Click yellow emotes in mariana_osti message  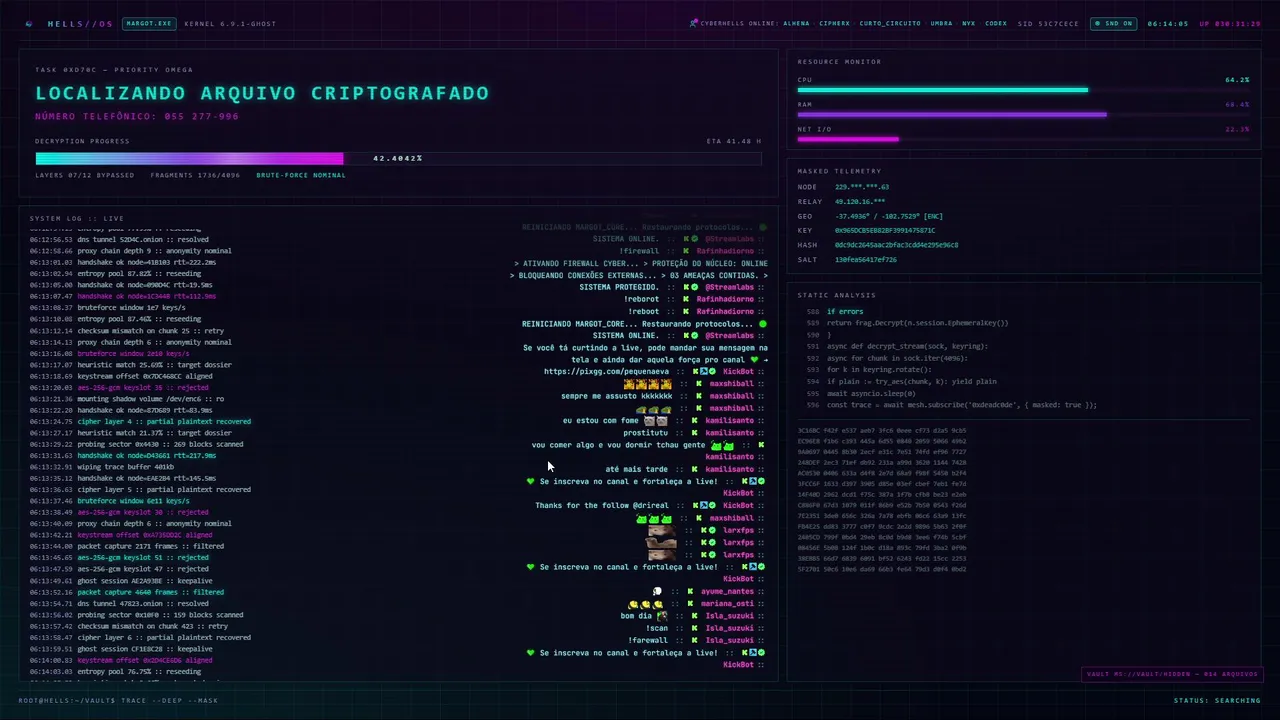tap(646, 604)
